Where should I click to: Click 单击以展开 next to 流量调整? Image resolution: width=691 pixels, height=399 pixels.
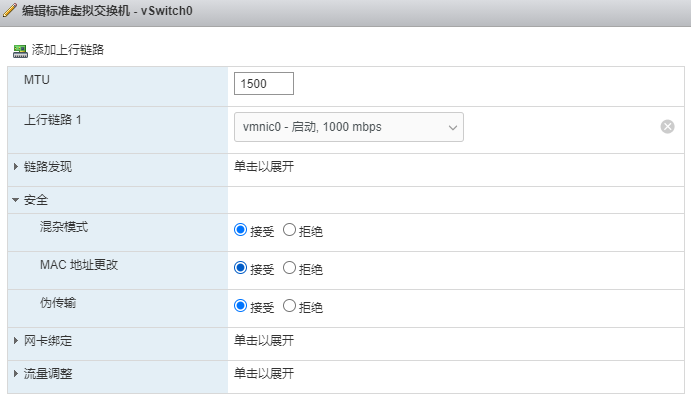coord(264,373)
